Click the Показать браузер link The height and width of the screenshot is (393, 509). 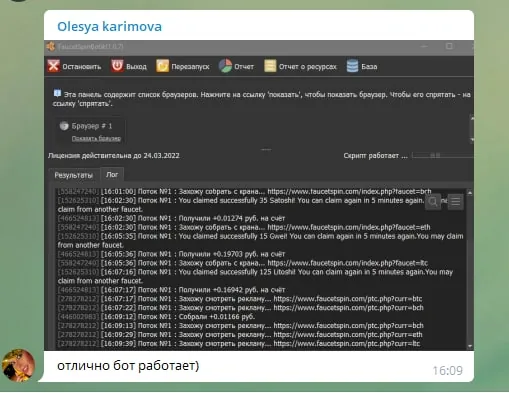(x=96, y=138)
